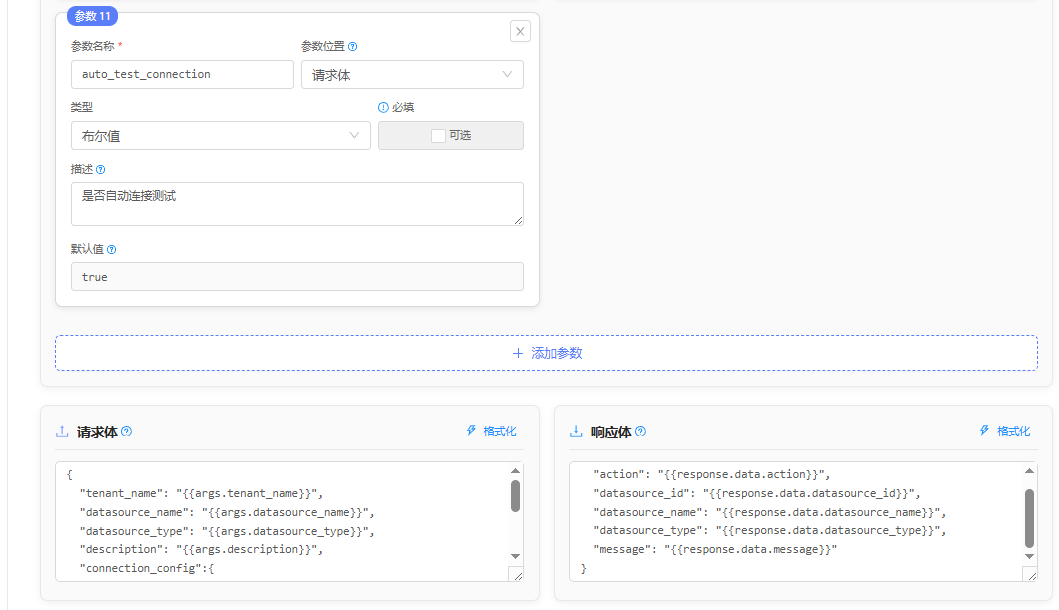The height and width of the screenshot is (610, 1059).
Task: Click help icon beside 响应体 title
Action: point(640,432)
